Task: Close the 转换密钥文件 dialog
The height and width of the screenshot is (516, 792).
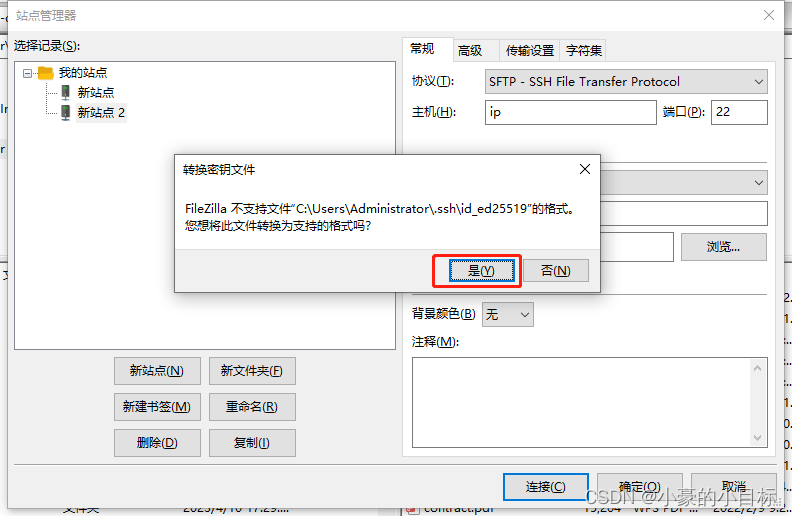Action: [585, 169]
